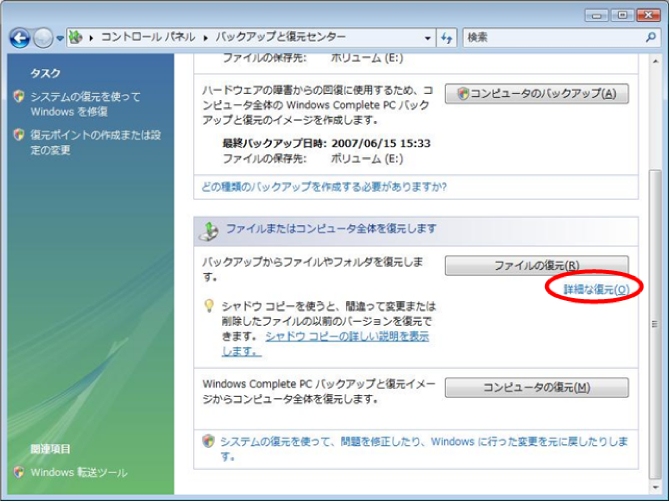Click the shield icon beside 復元ポイントの作成
670x502 pixels.
point(18,135)
